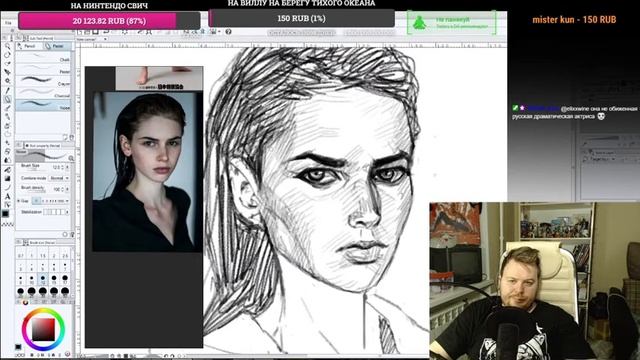Select the highlighted Pencil tool in the tool palette
640x360 pixels.
point(8,99)
